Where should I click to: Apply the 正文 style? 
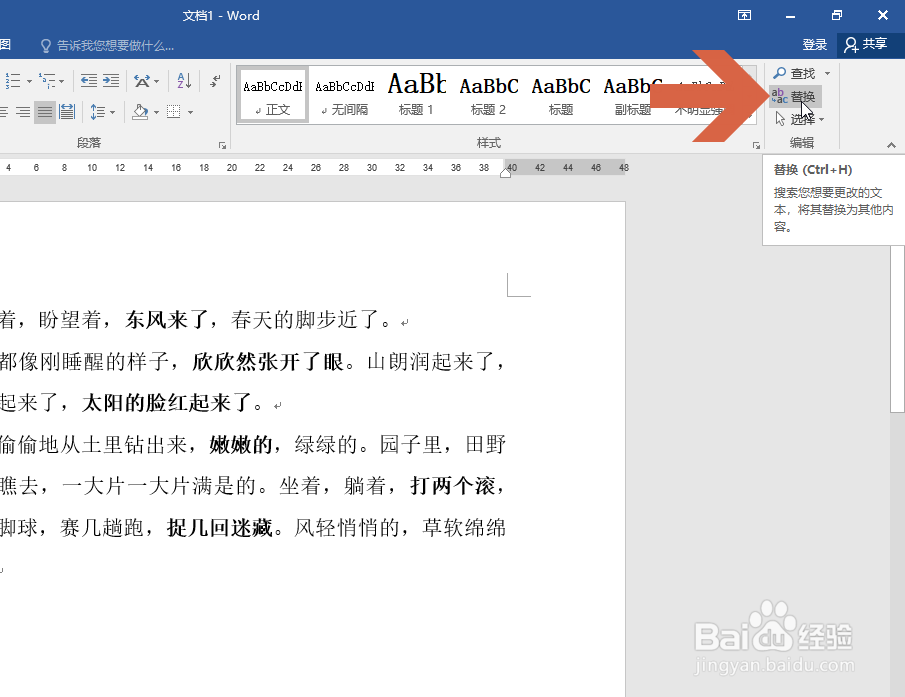click(x=273, y=95)
